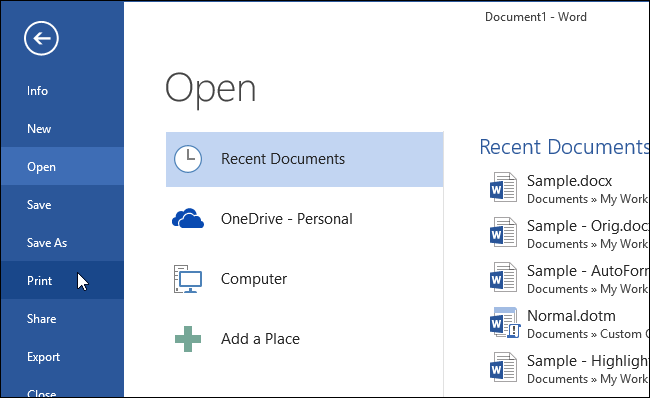Screen dimensions: 650x398
Task: Click the Document1 - Word window title
Action: click(536, 17)
